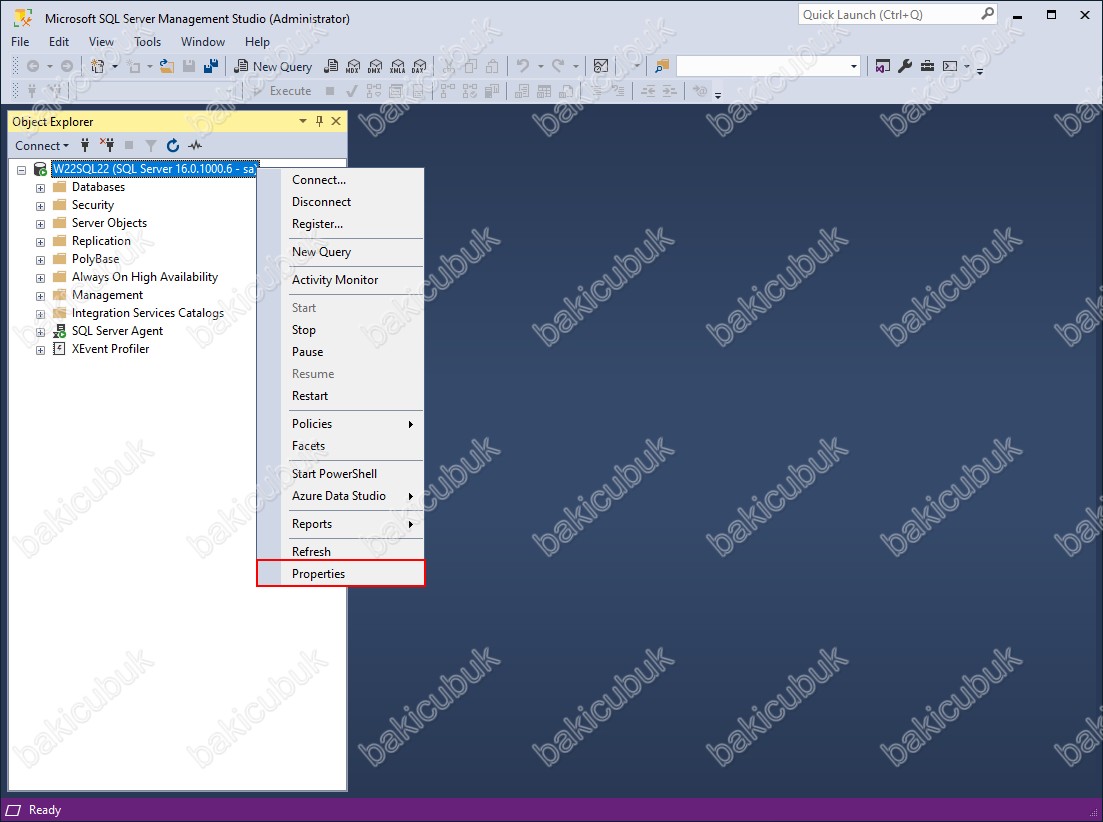Expand the Databases node
The height and width of the screenshot is (822, 1103).
click(40, 188)
